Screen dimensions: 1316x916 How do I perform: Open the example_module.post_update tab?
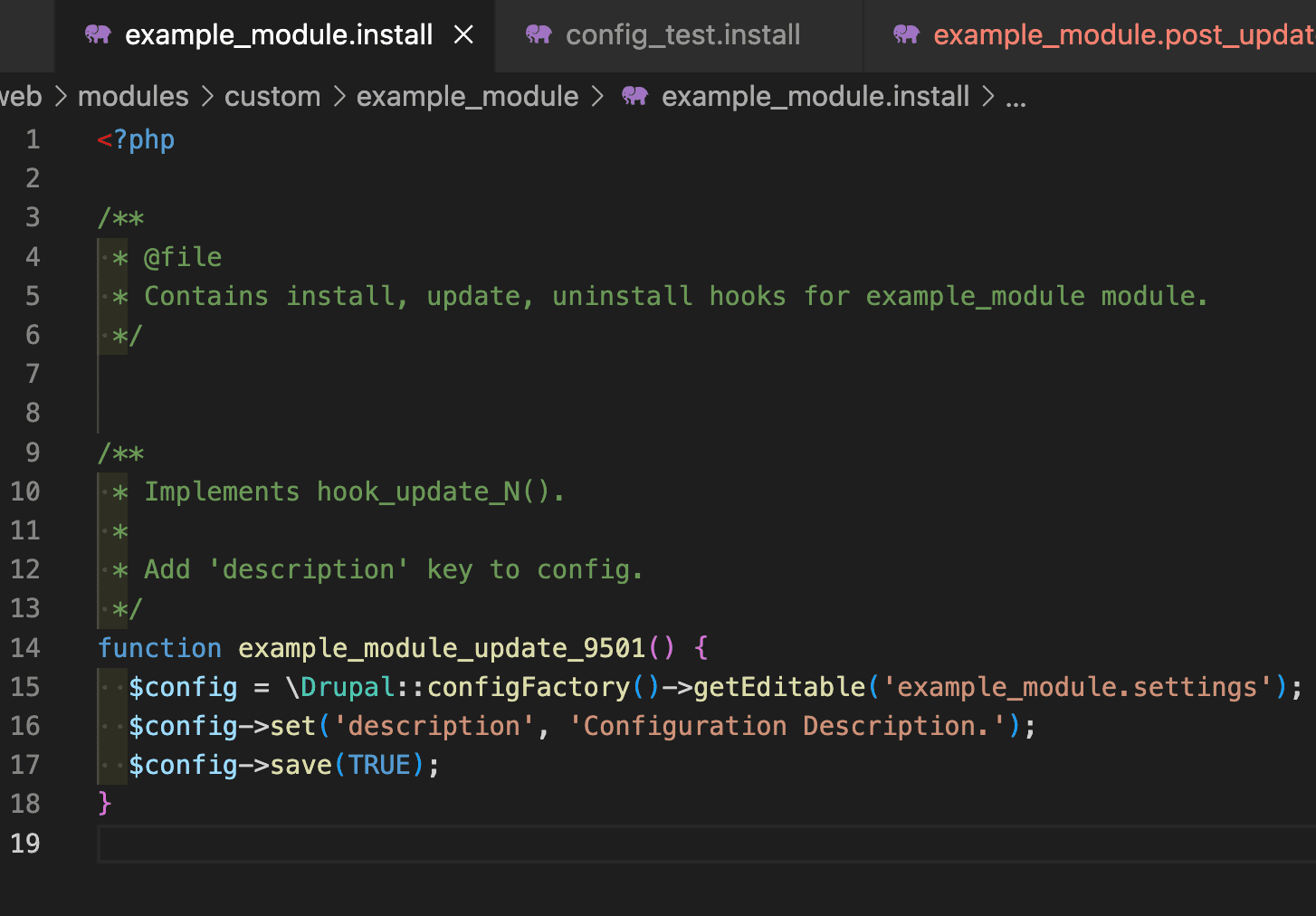(1122, 35)
